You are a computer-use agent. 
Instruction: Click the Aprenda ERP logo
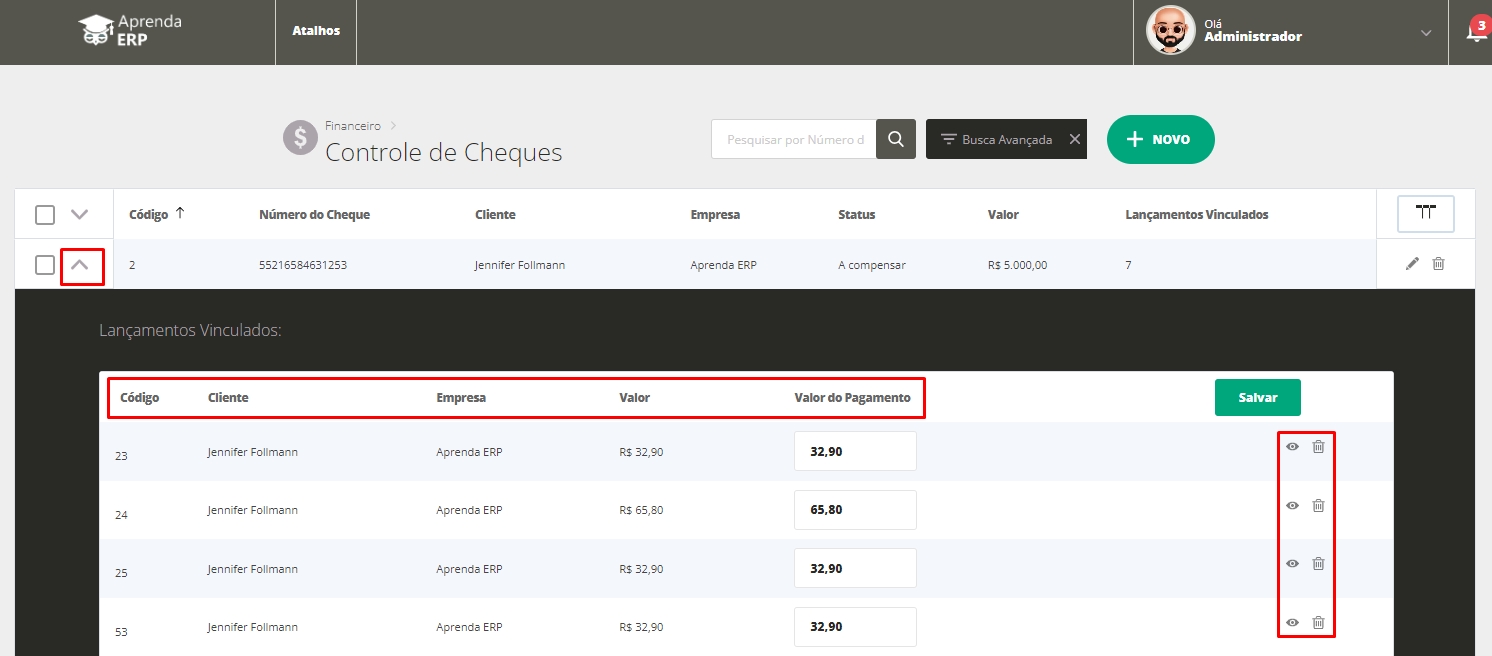130,31
